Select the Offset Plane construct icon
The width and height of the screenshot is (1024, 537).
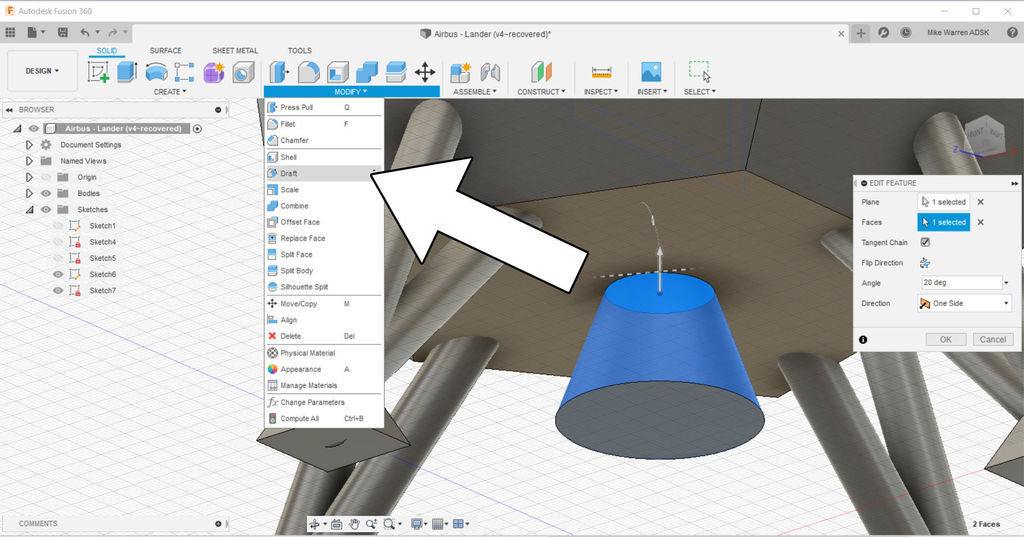(x=541, y=72)
